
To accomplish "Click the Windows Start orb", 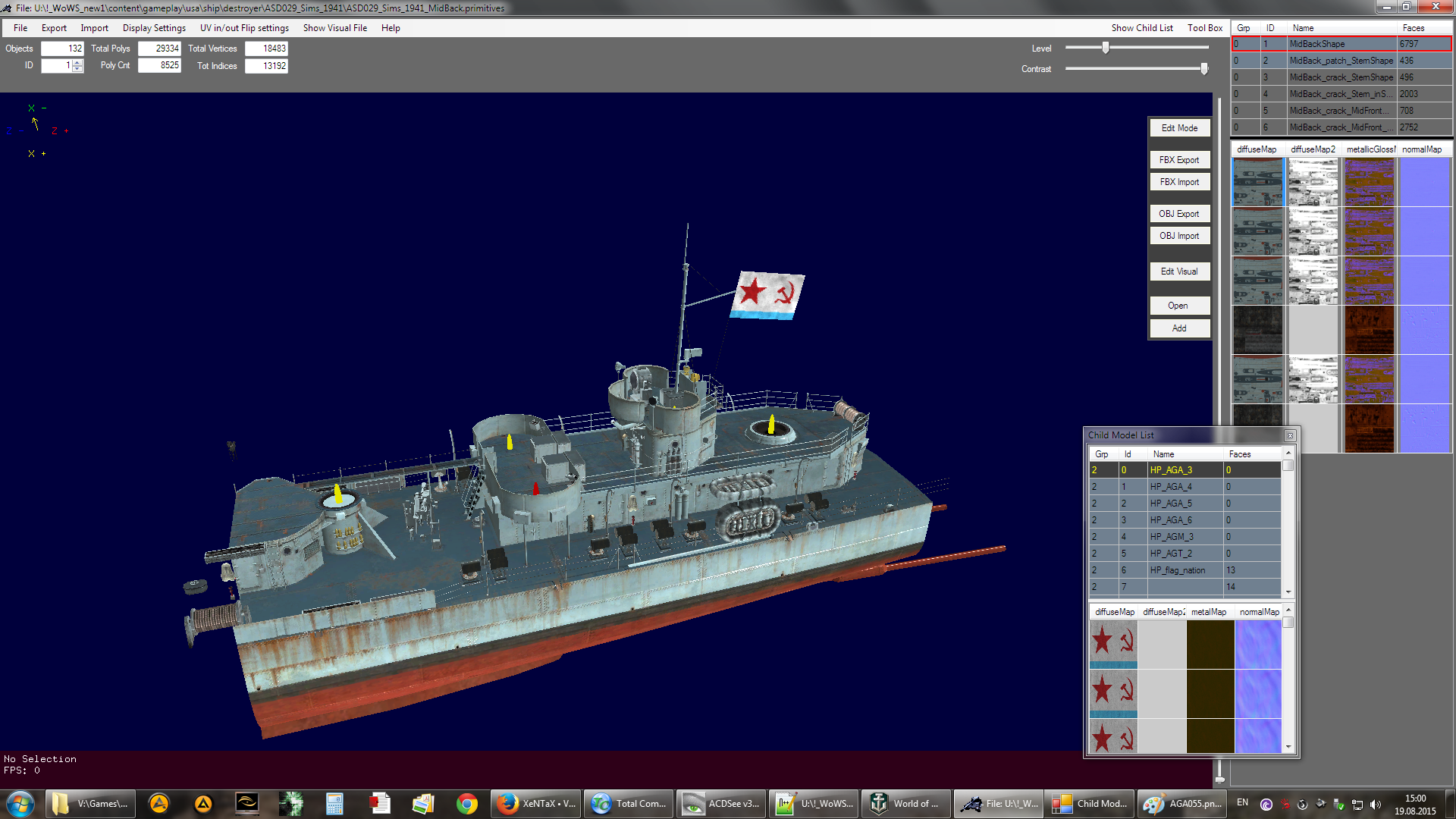I will pos(20,804).
